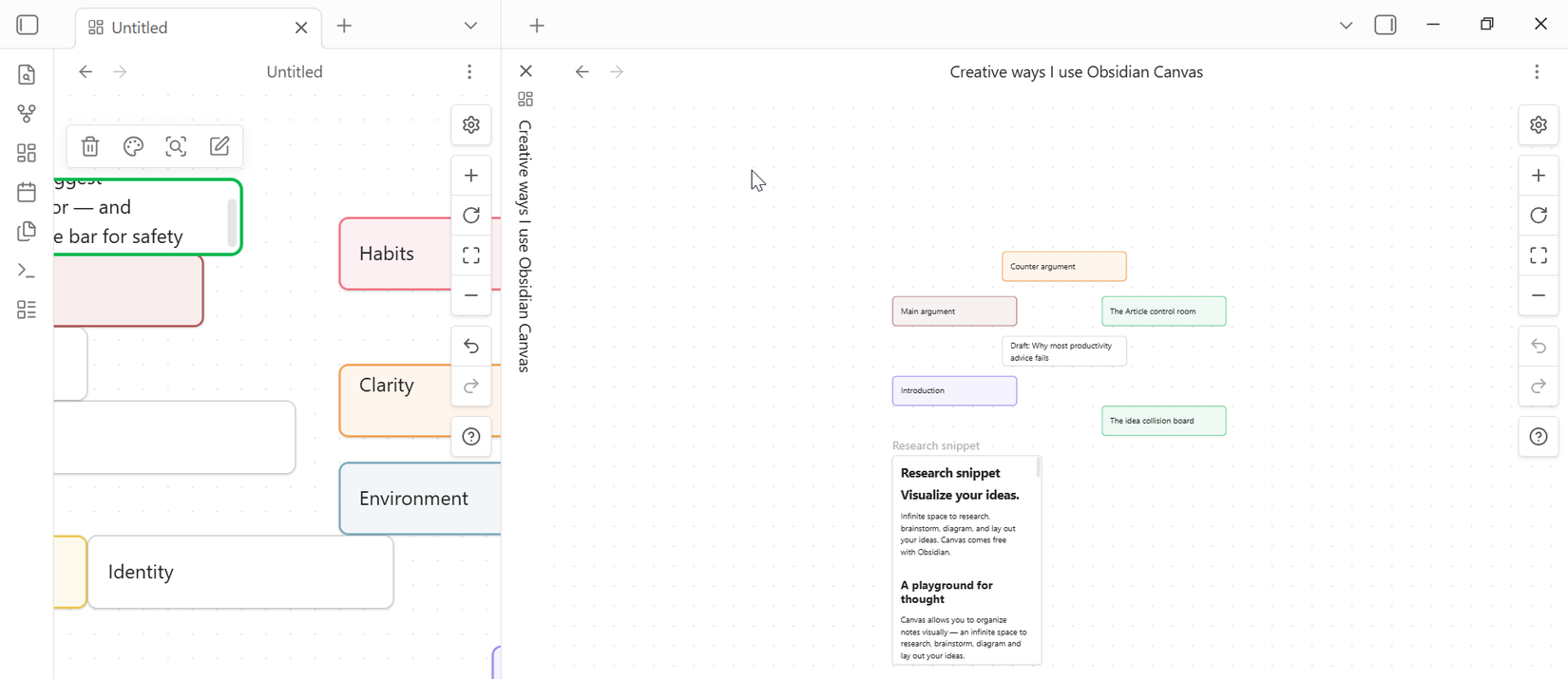Navigate forward in Creative ways pane
The height and width of the screenshot is (679, 1568).
[x=617, y=71]
